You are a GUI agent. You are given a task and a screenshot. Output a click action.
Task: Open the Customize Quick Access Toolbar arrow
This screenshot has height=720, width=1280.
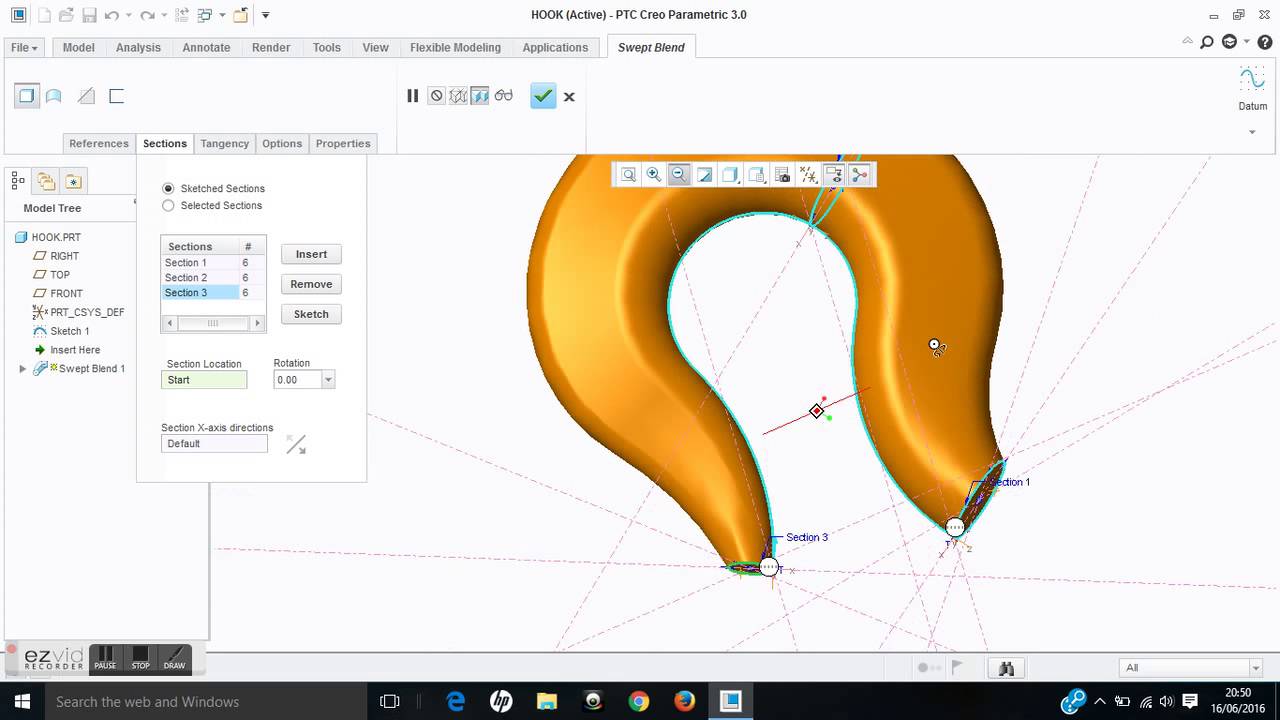[265, 15]
